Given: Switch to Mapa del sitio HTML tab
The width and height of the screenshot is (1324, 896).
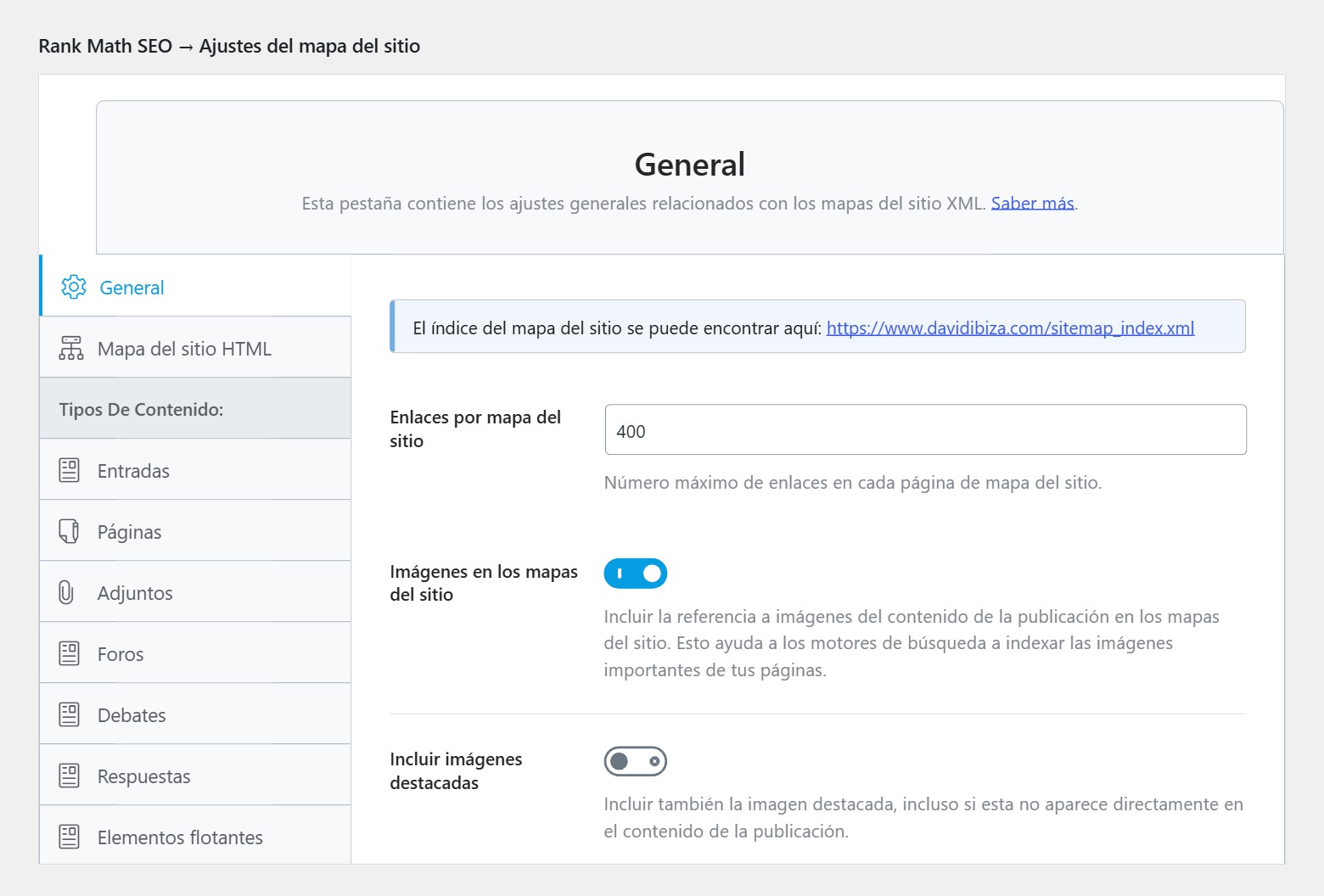Looking at the screenshot, I should [x=195, y=347].
